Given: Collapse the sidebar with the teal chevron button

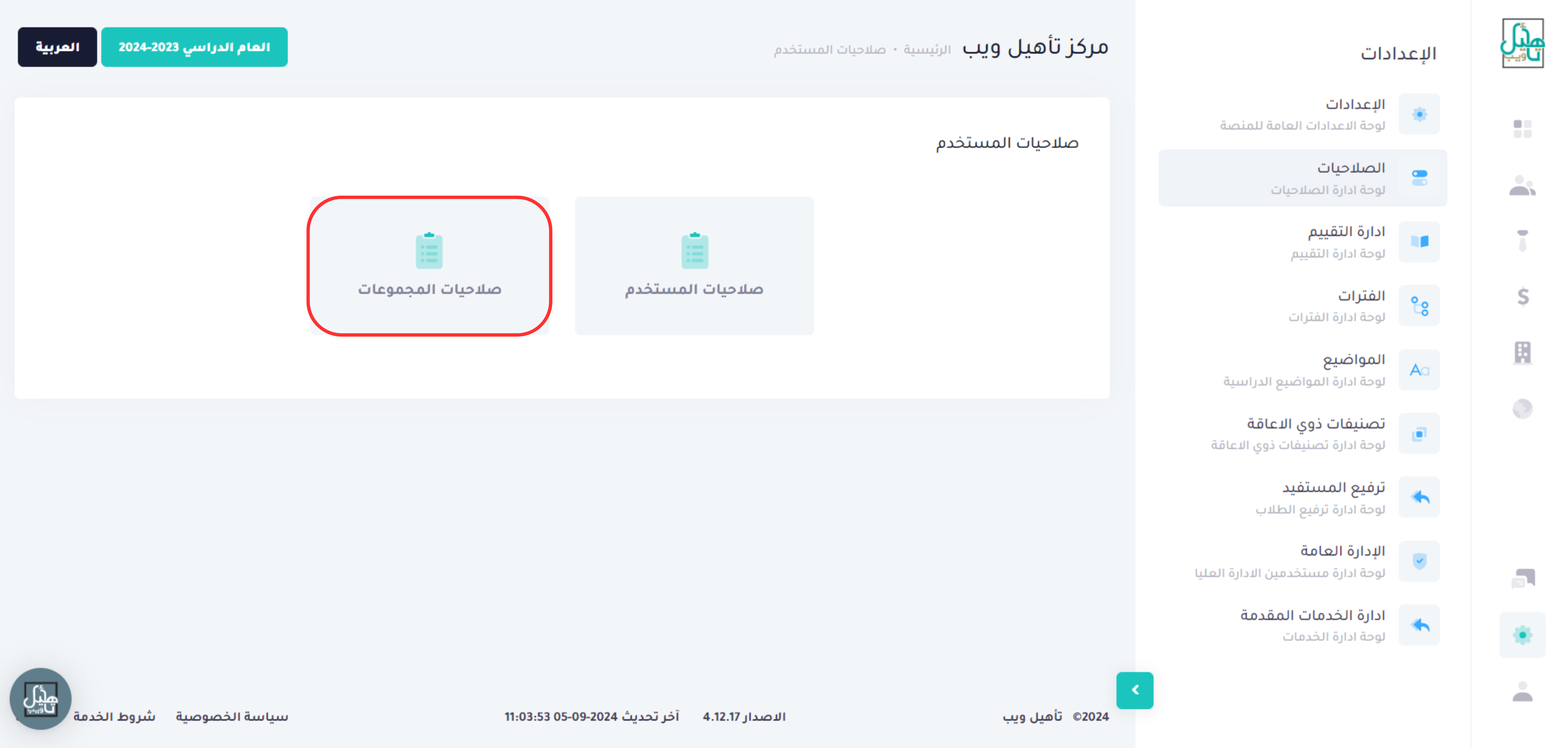Looking at the screenshot, I should click(1135, 690).
